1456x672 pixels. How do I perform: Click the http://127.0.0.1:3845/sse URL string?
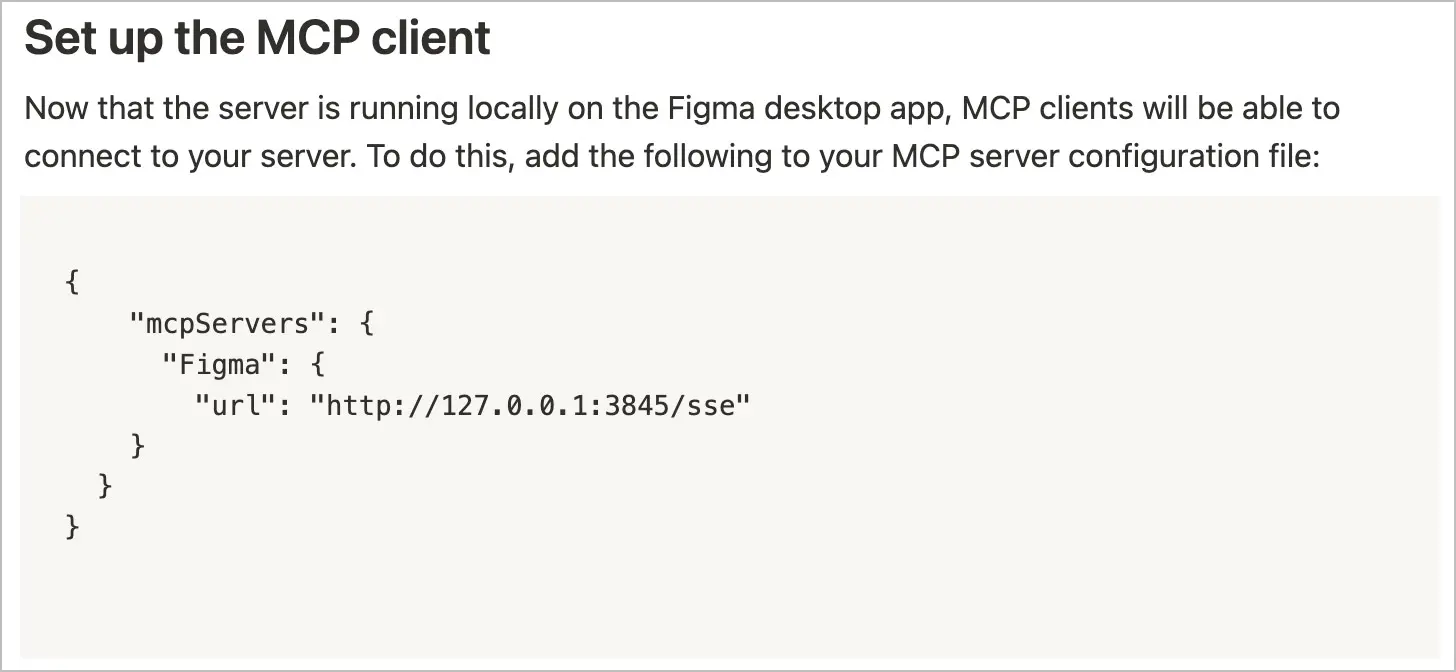(x=530, y=406)
